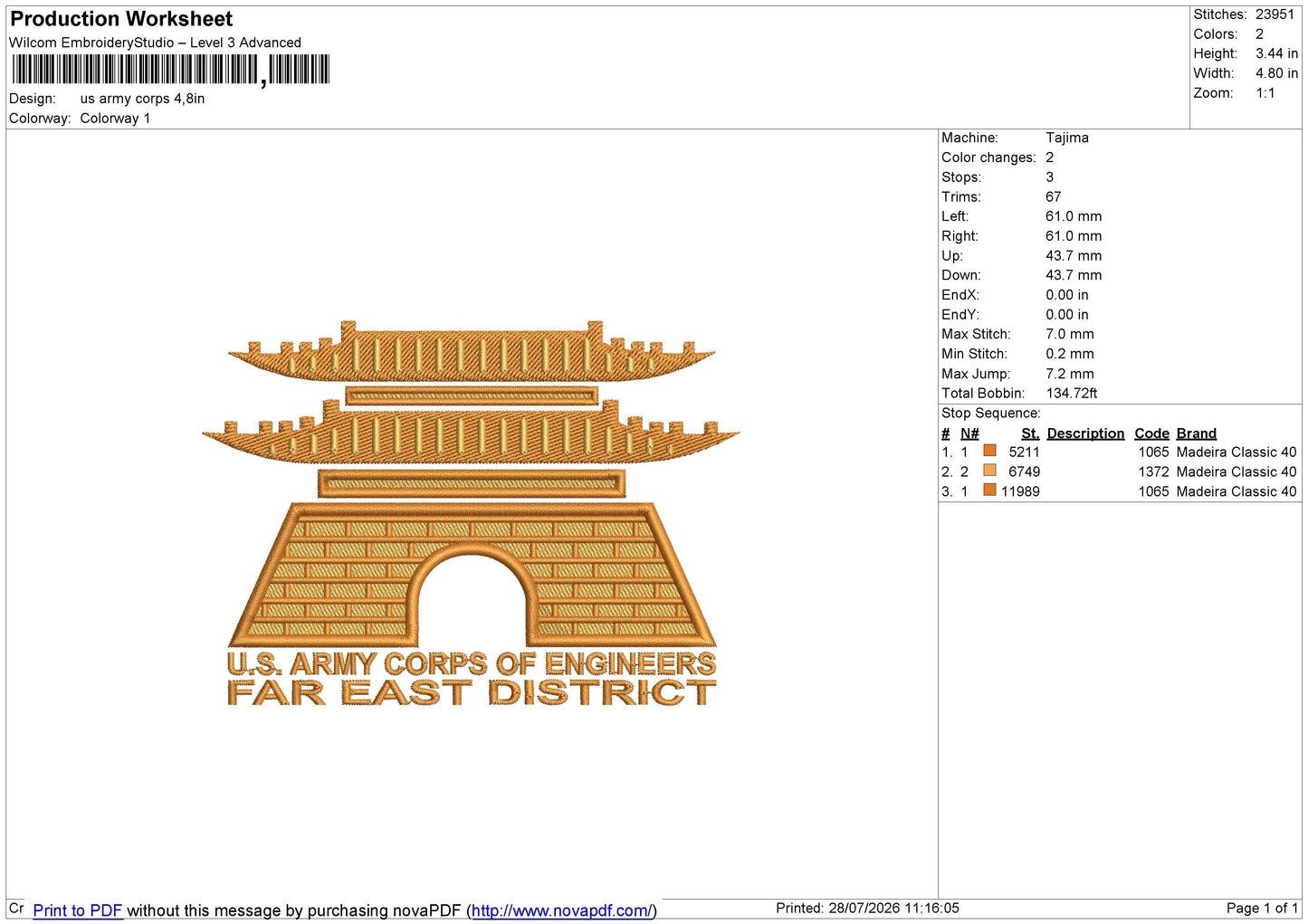
Task: Click the embroidered gate arch design preview
Action: coord(471,513)
